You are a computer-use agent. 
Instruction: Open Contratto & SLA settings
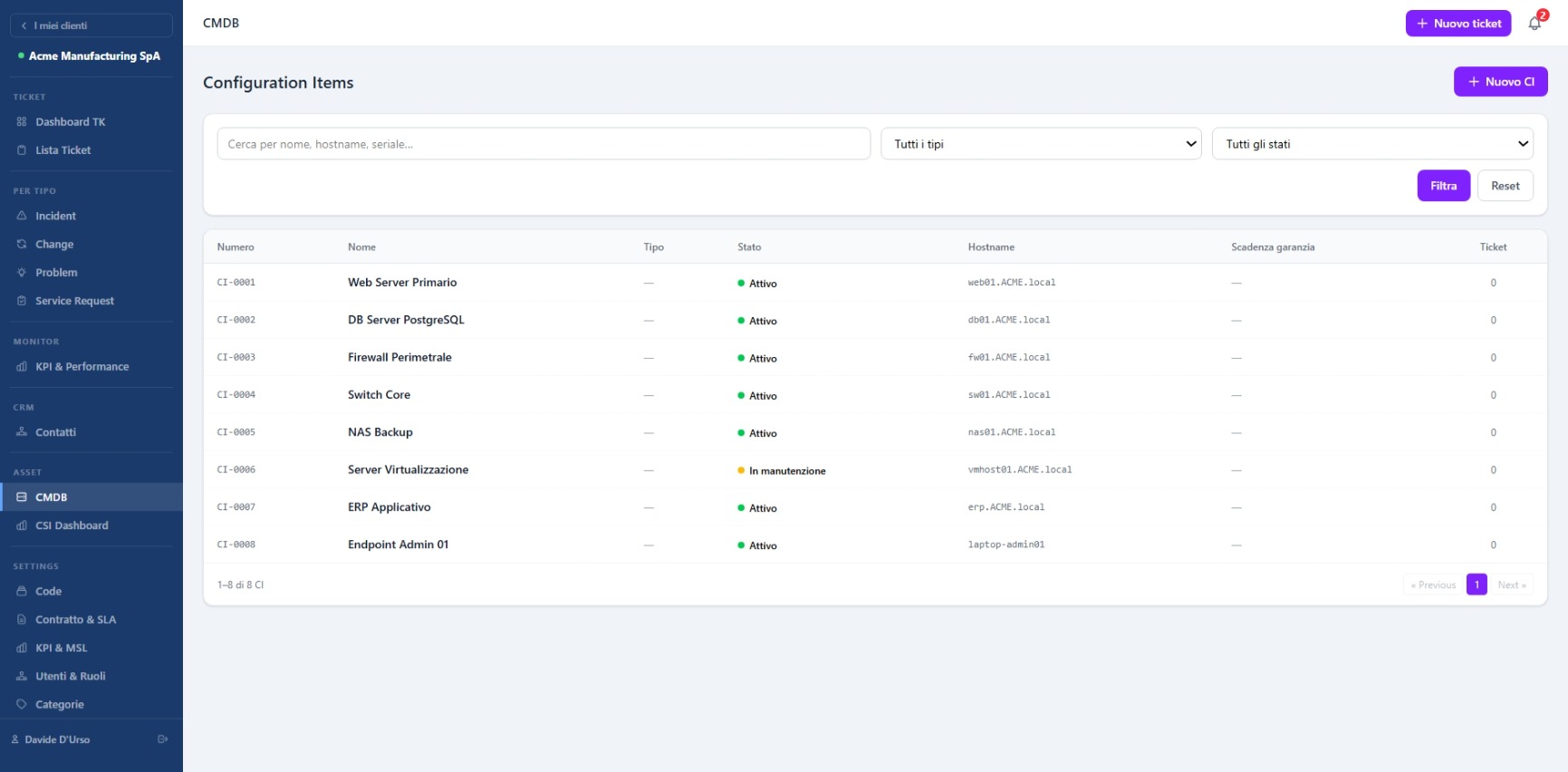[x=91, y=620]
